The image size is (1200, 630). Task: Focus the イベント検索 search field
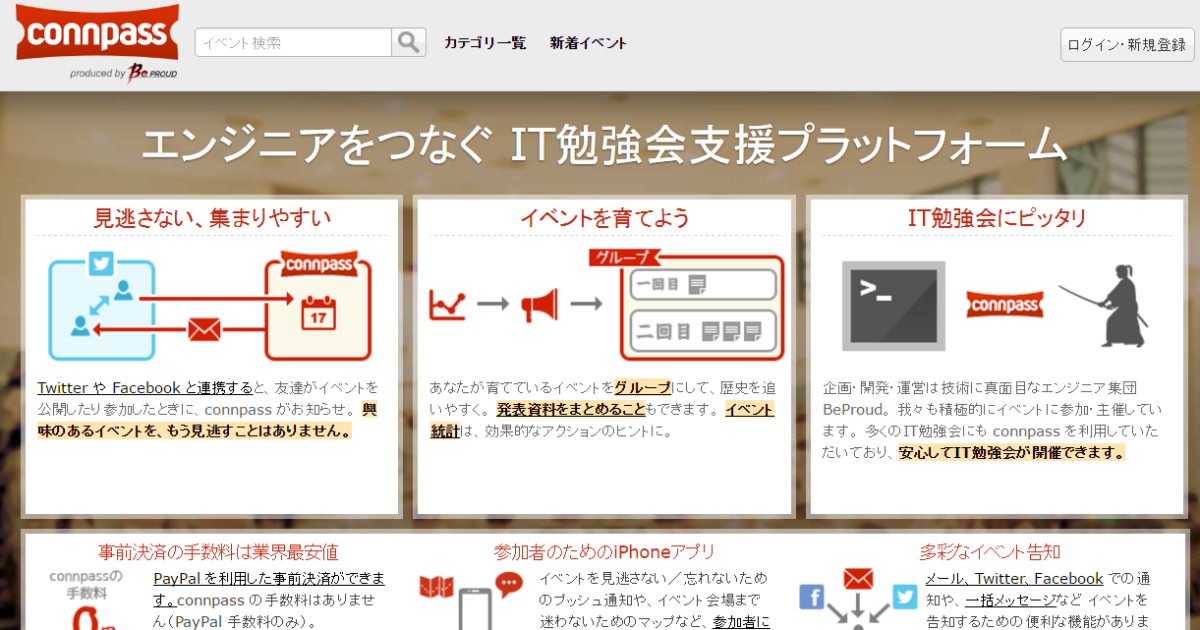click(x=292, y=43)
